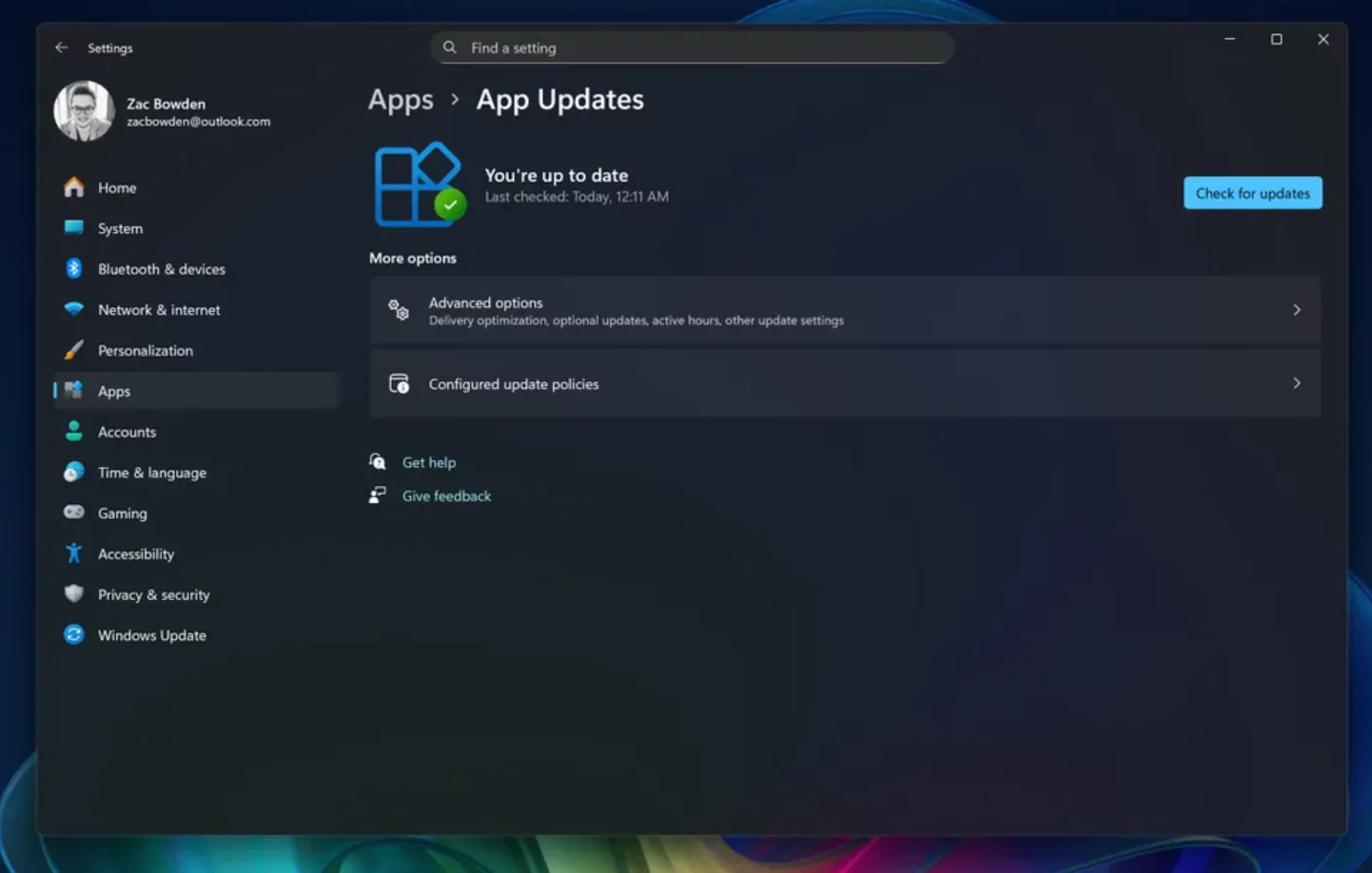The width and height of the screenshot is (1372, 873).
Task: Open Advanced options update settings
Action: [x=845, y=310]
